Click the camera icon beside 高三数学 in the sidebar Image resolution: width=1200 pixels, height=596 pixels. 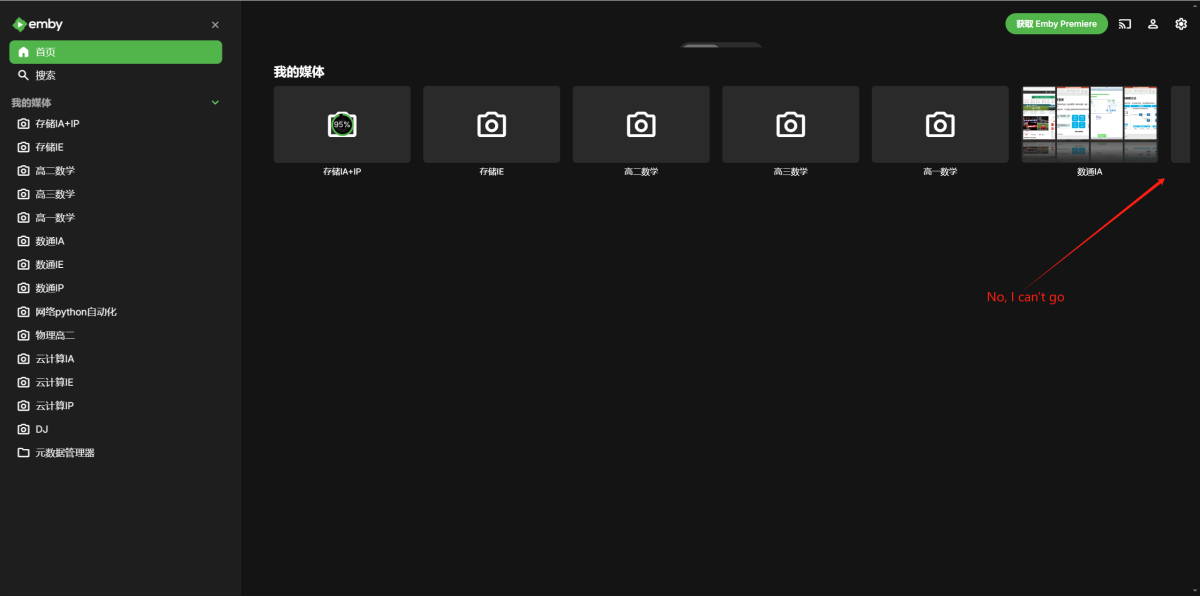coord(23,194)
